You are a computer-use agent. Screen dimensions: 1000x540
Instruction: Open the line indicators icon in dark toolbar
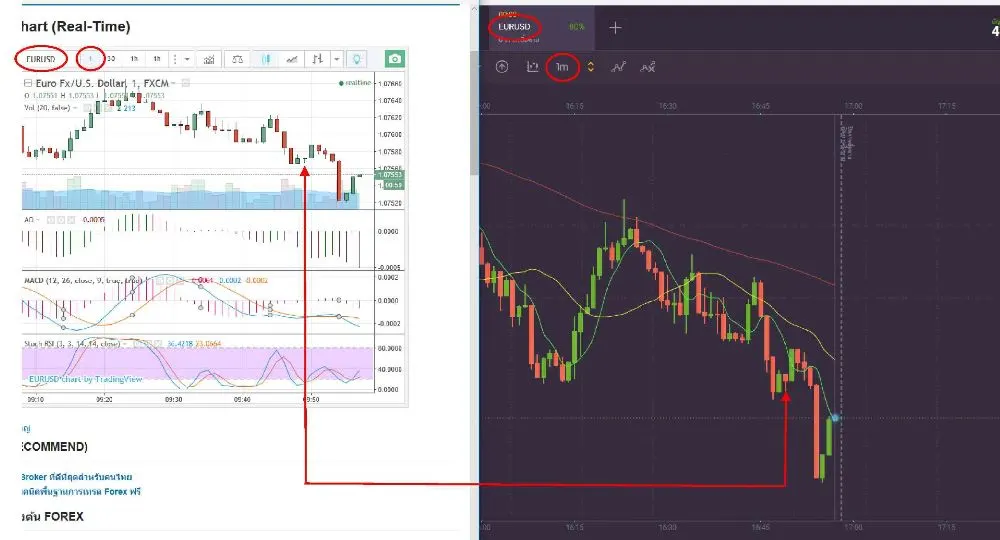619,67
